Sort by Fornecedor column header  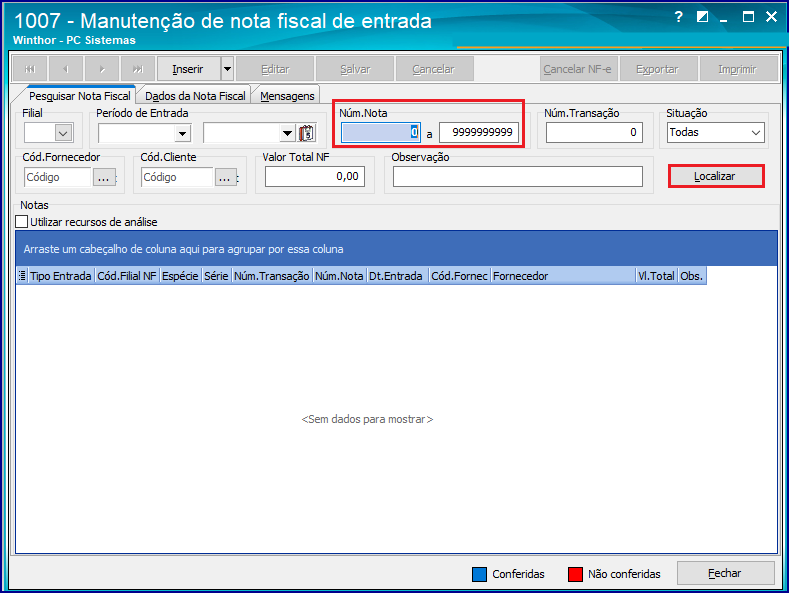tap(563, 276)
